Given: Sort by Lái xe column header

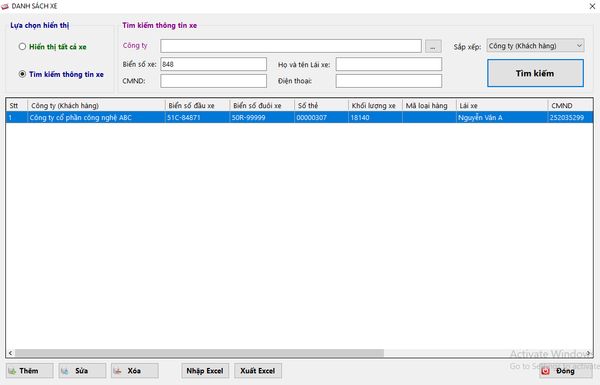Looking at the screenshot, I should click(x=502, y=106).
